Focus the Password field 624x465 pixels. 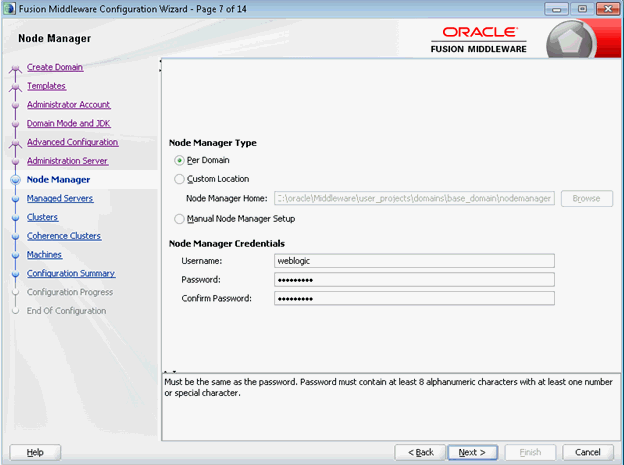pyautogui.click(x=414, y=279)
